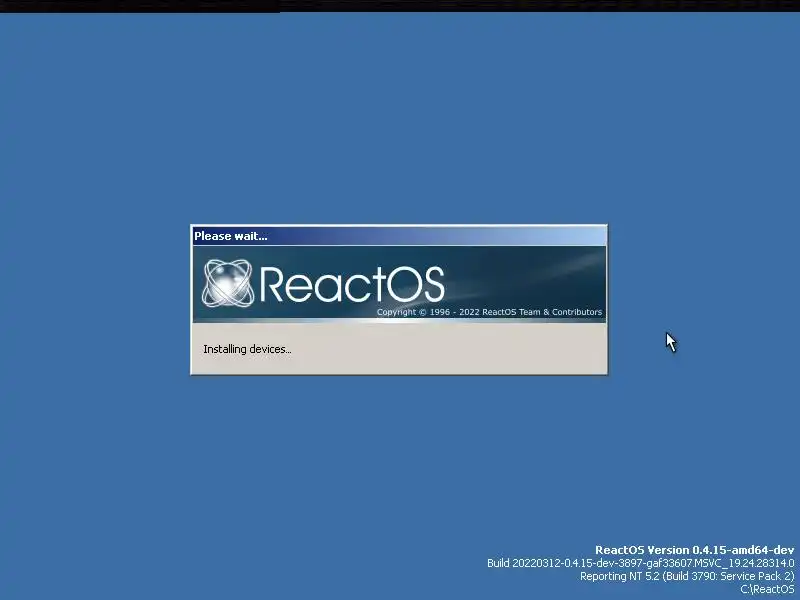Click 'ReactOS Version 0.4.15-amd64-dev' desktop text
The height and width of the screenshot is (600, 800).
694,550
